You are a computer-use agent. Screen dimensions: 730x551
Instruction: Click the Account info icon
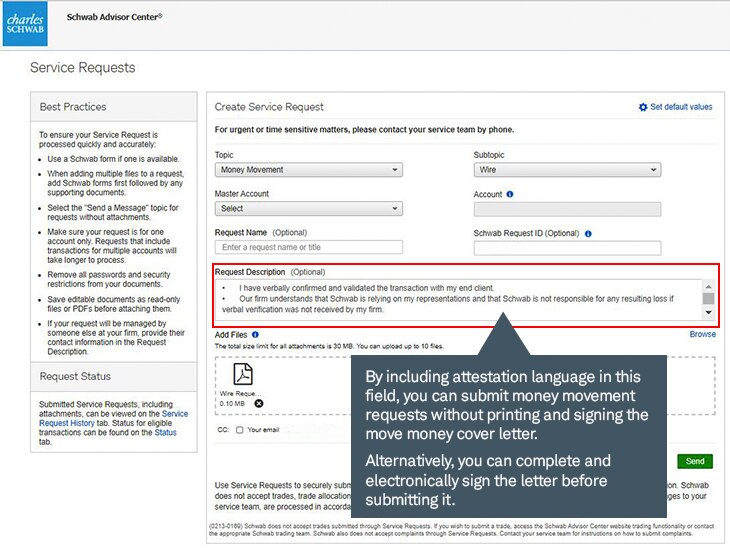[x=510, y=195]
